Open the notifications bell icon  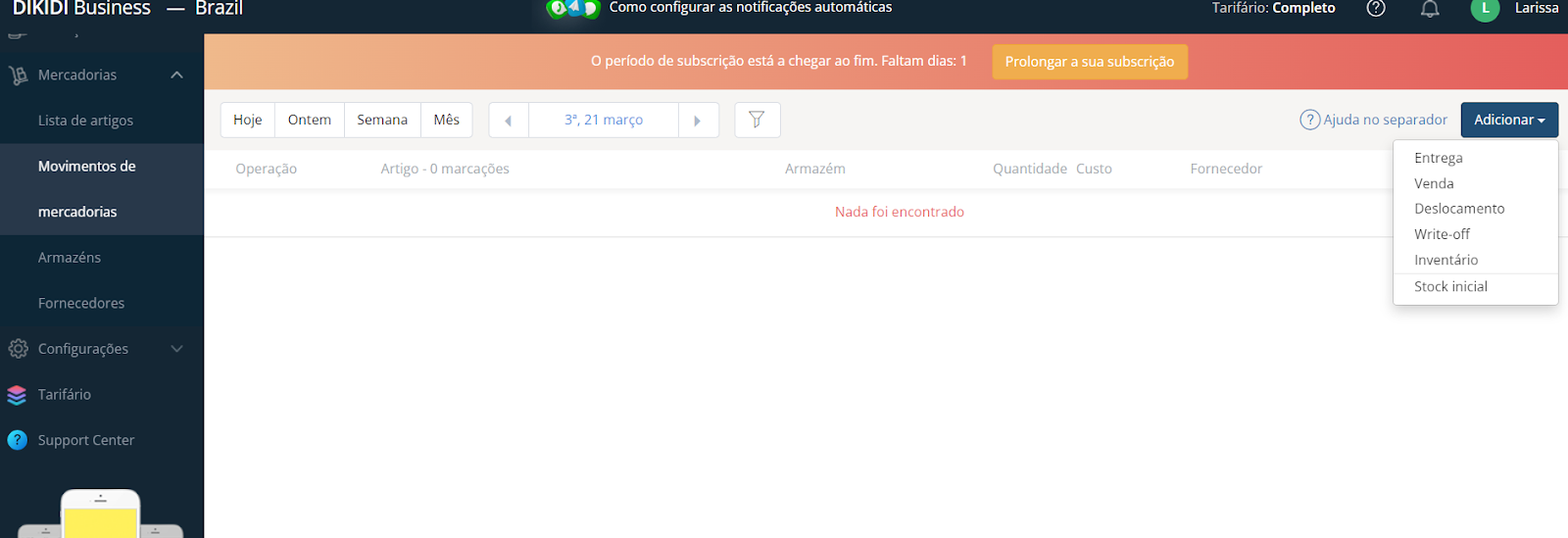[x=1430, y=9]
